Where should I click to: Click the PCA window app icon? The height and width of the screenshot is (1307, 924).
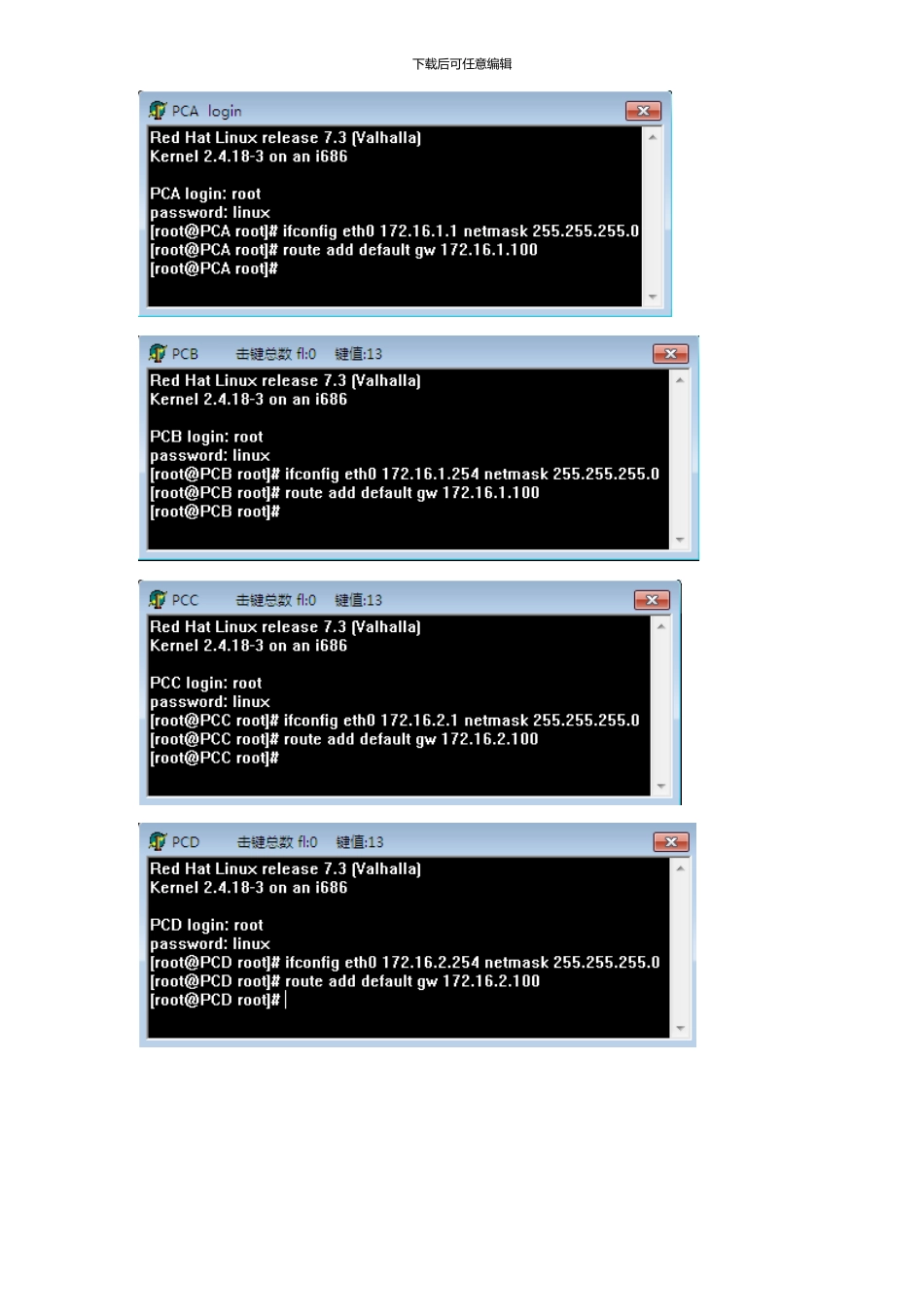pyautogui.click(x=158, y=110)
